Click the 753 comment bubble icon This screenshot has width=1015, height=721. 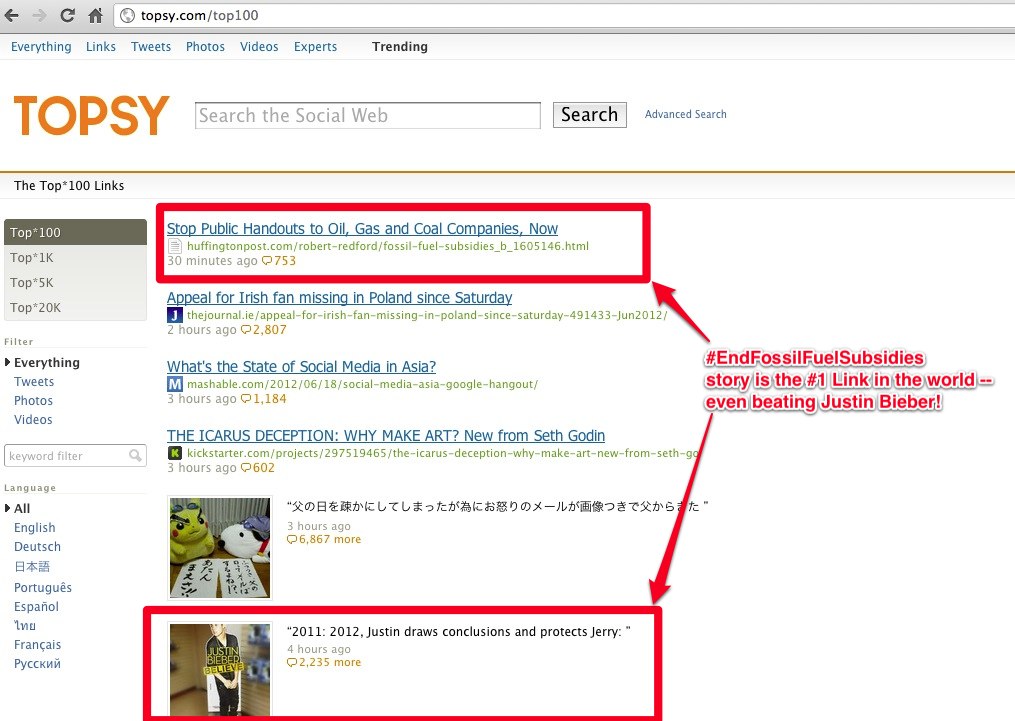click(267, 261)
